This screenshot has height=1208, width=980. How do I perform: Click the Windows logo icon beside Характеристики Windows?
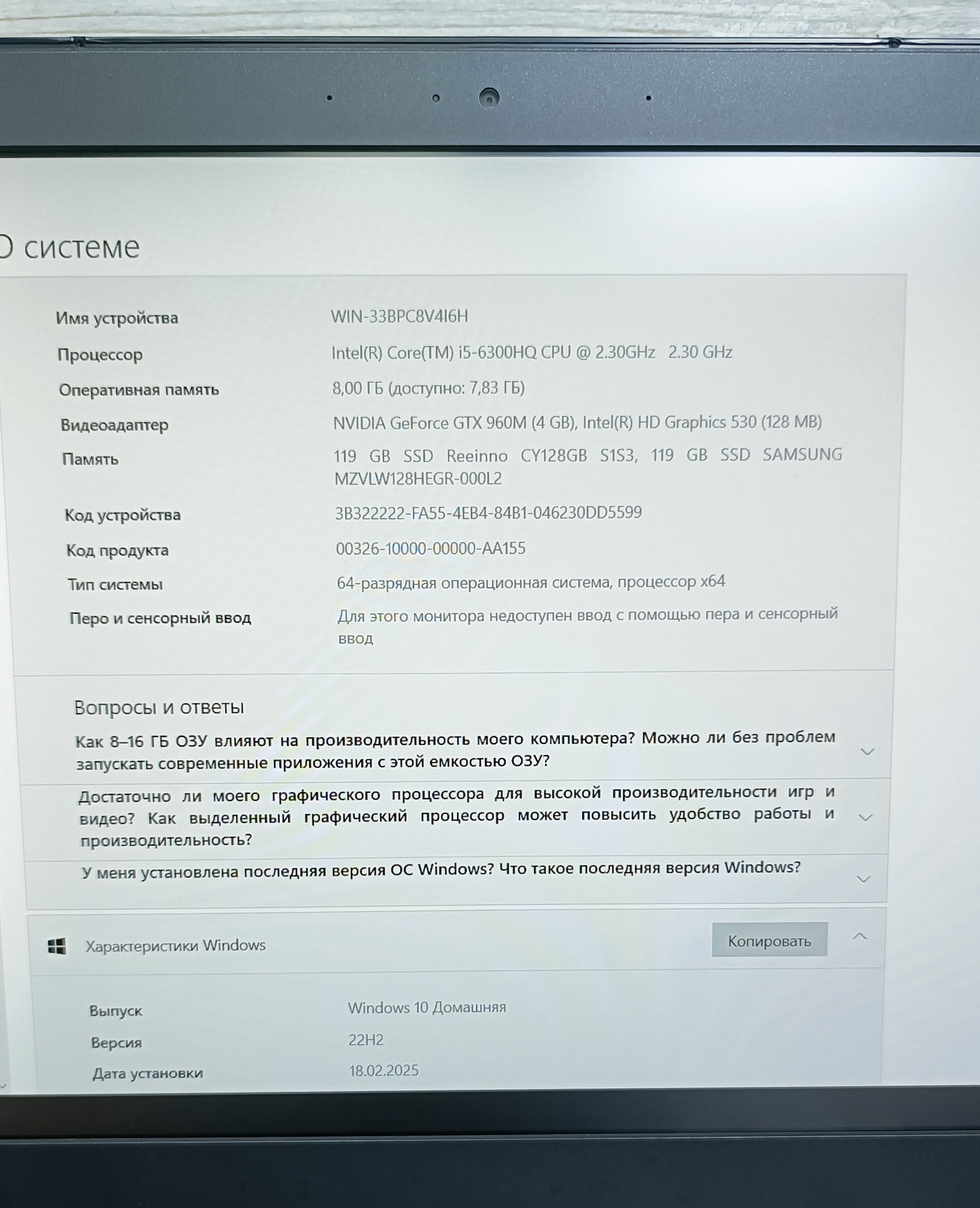click(x=56, y=946)
